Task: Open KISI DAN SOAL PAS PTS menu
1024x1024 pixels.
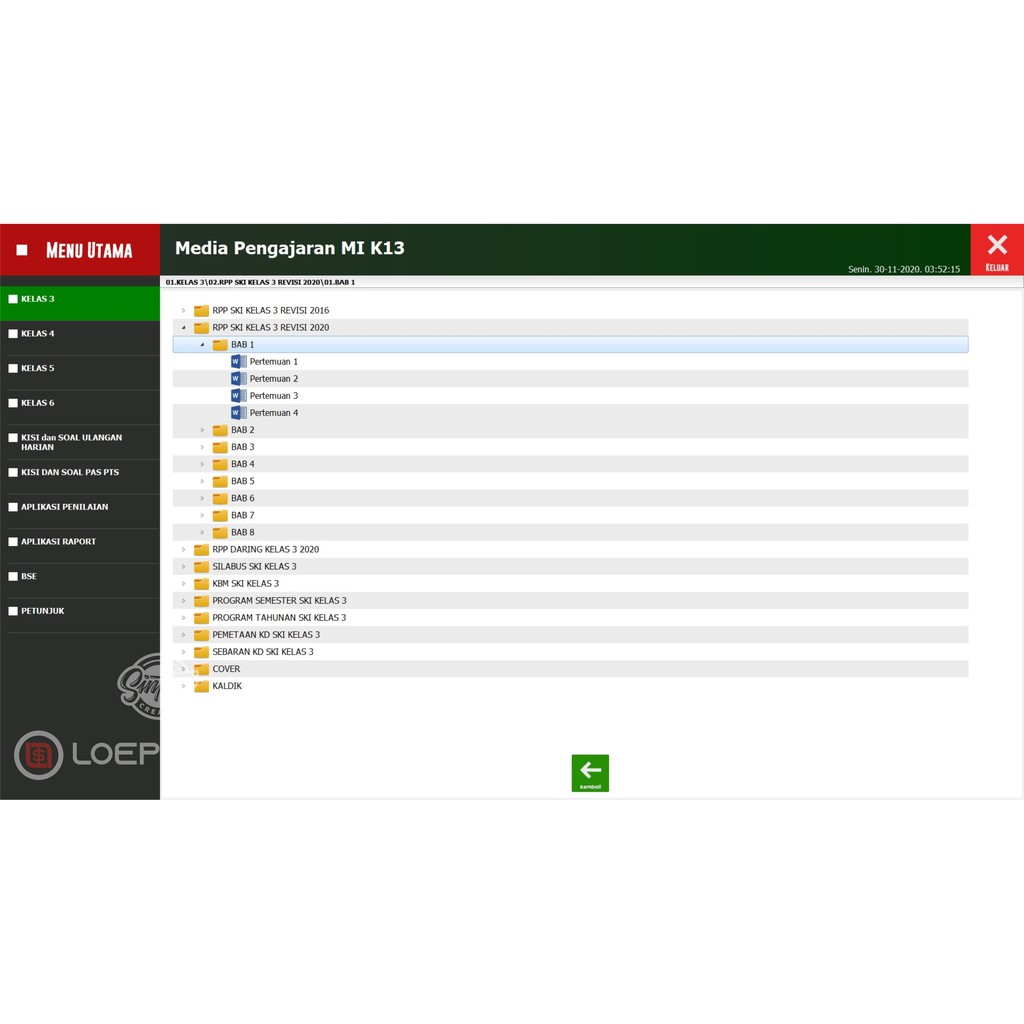Action: pyautogui.click(x=69, y=472)
